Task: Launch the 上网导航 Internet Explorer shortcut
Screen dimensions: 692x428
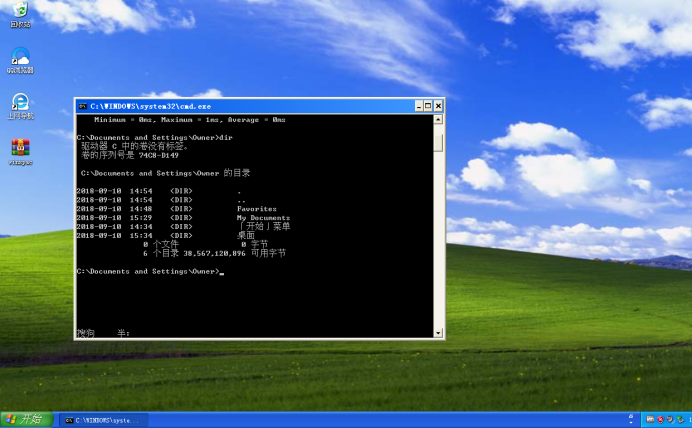Action: pos(20,106)
